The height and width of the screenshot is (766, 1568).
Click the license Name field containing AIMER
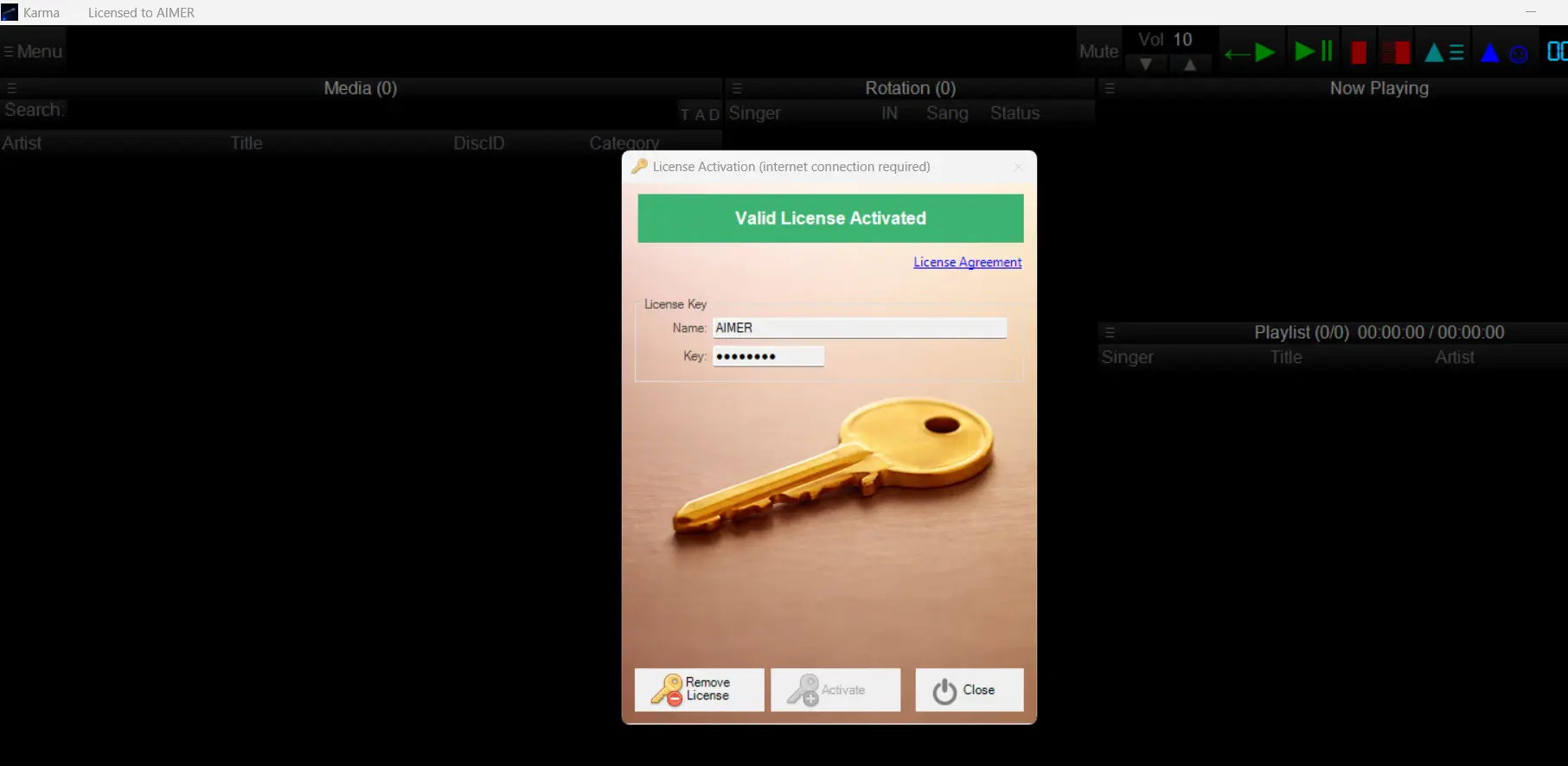point(860,328)
